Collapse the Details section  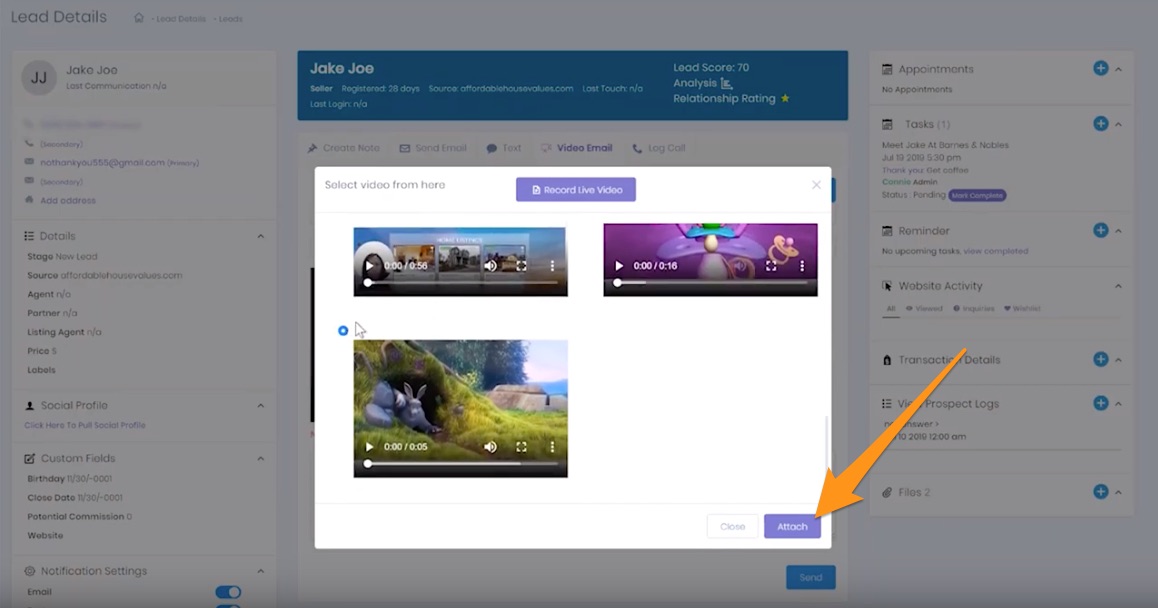(x=261, y=236)
